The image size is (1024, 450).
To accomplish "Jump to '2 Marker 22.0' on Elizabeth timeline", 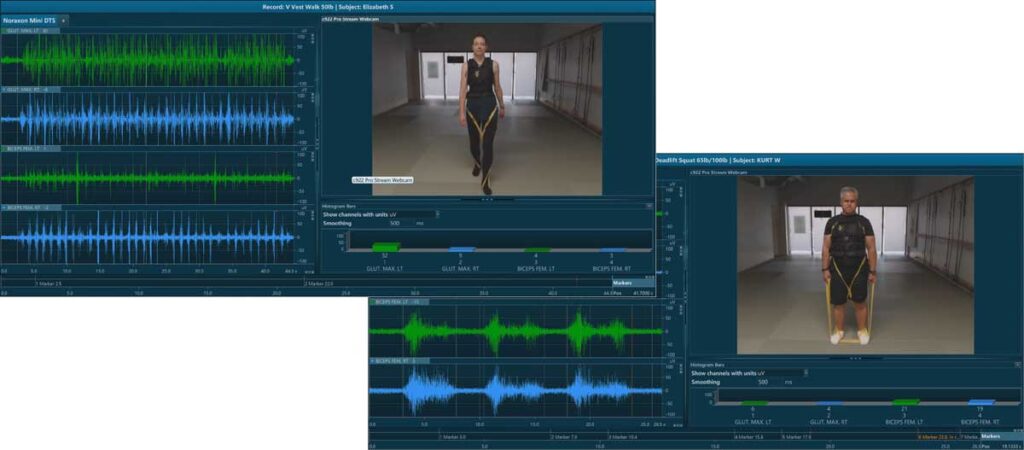I will click(x=320, y=283).
